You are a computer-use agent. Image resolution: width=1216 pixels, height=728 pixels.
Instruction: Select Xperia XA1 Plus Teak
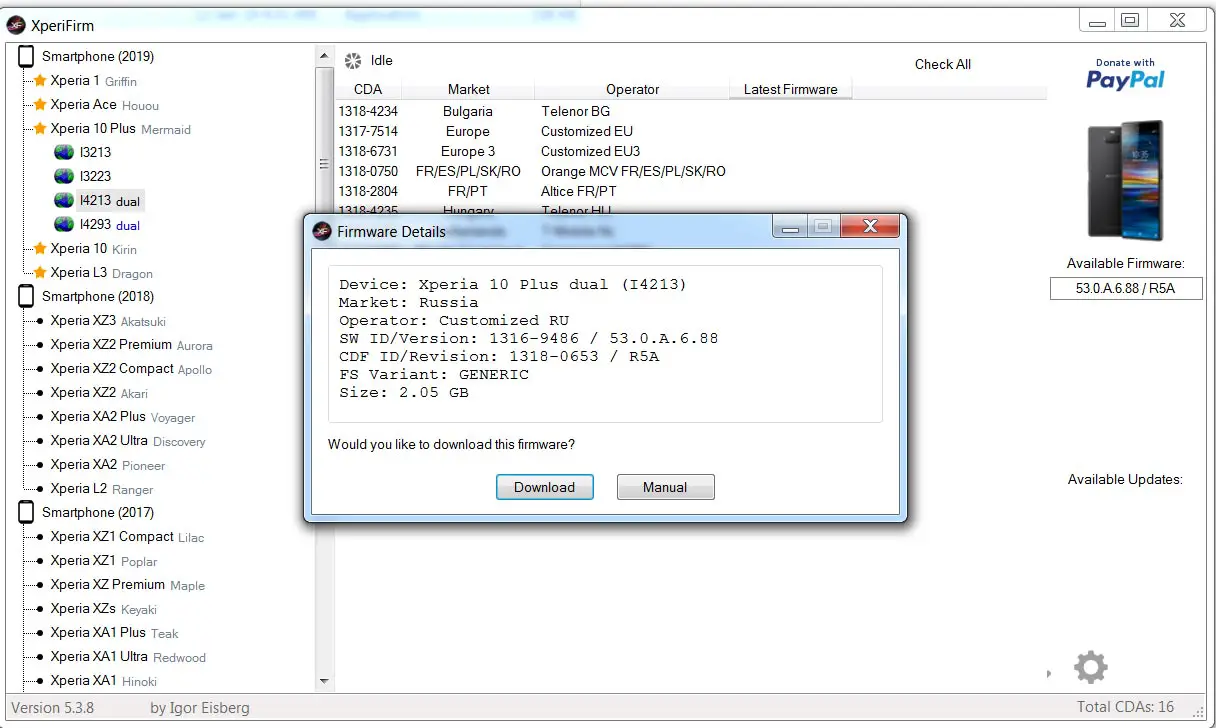pos(114,633)
